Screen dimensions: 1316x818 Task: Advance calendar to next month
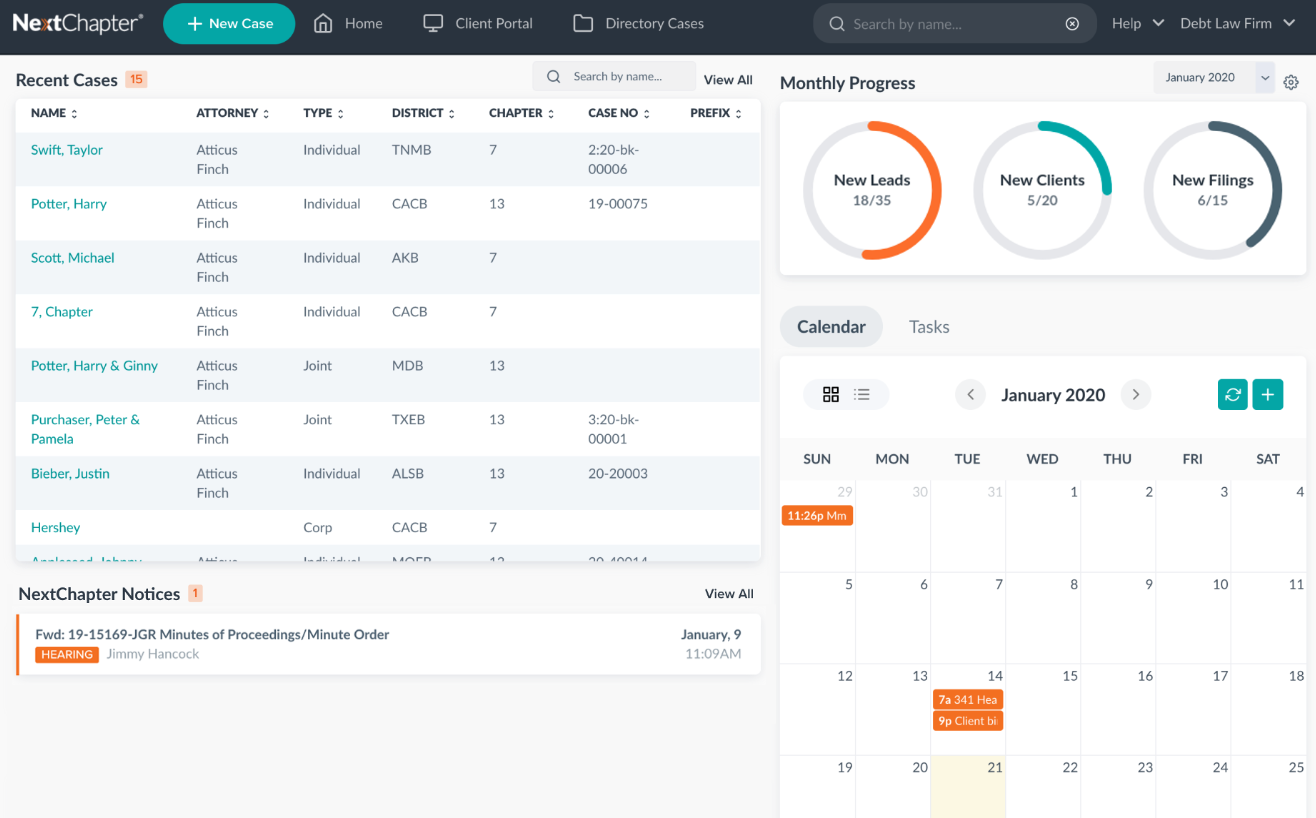1135,395
